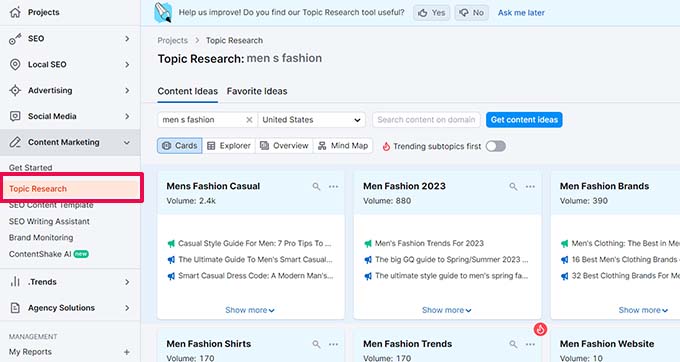This screenshot has height=362, width=680.
Task: Open more options on Mens Fashion Casual card
Action: click(x=333, y=186)
